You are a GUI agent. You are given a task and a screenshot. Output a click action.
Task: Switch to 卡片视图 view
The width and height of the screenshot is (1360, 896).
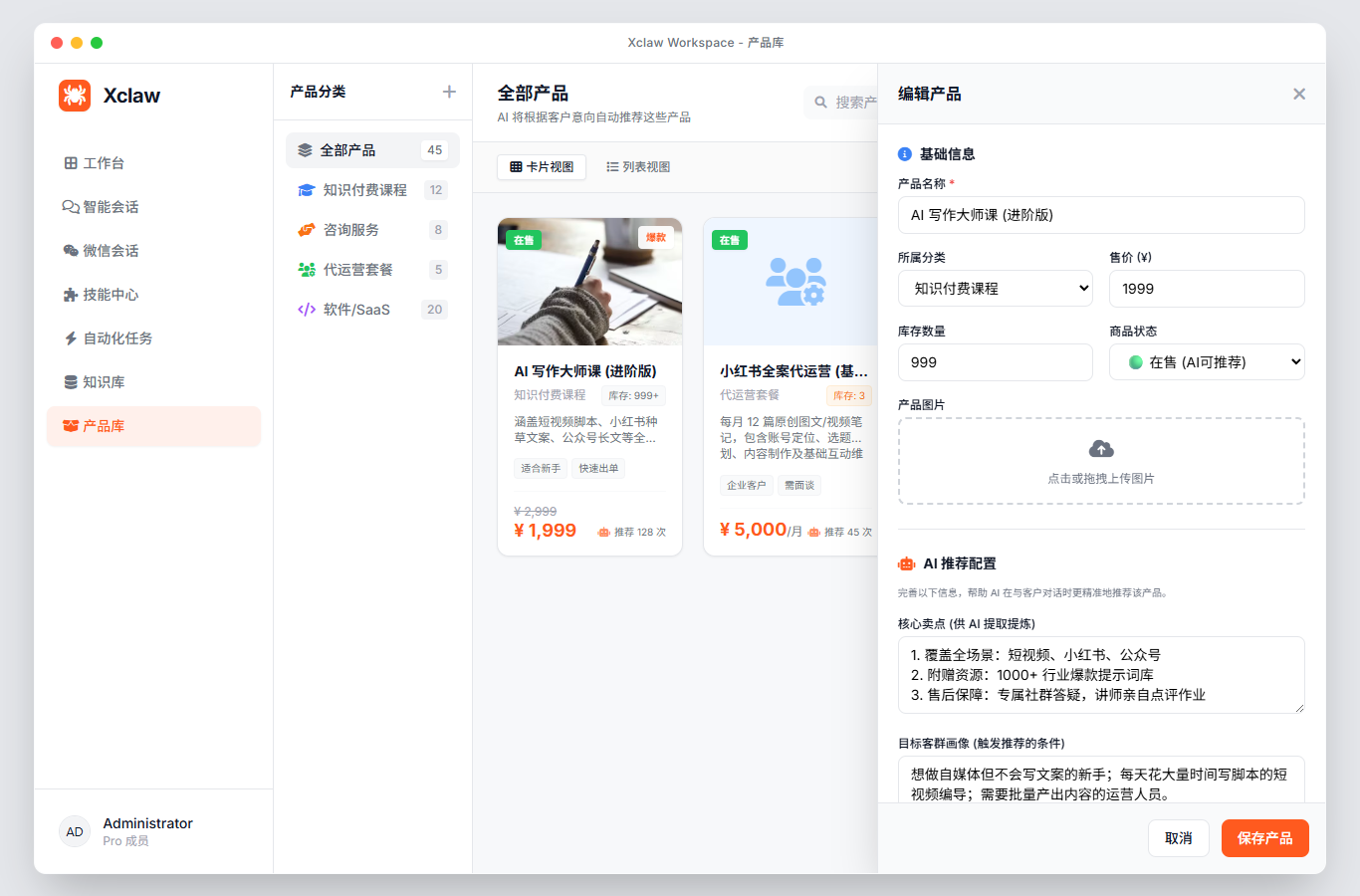542,166
